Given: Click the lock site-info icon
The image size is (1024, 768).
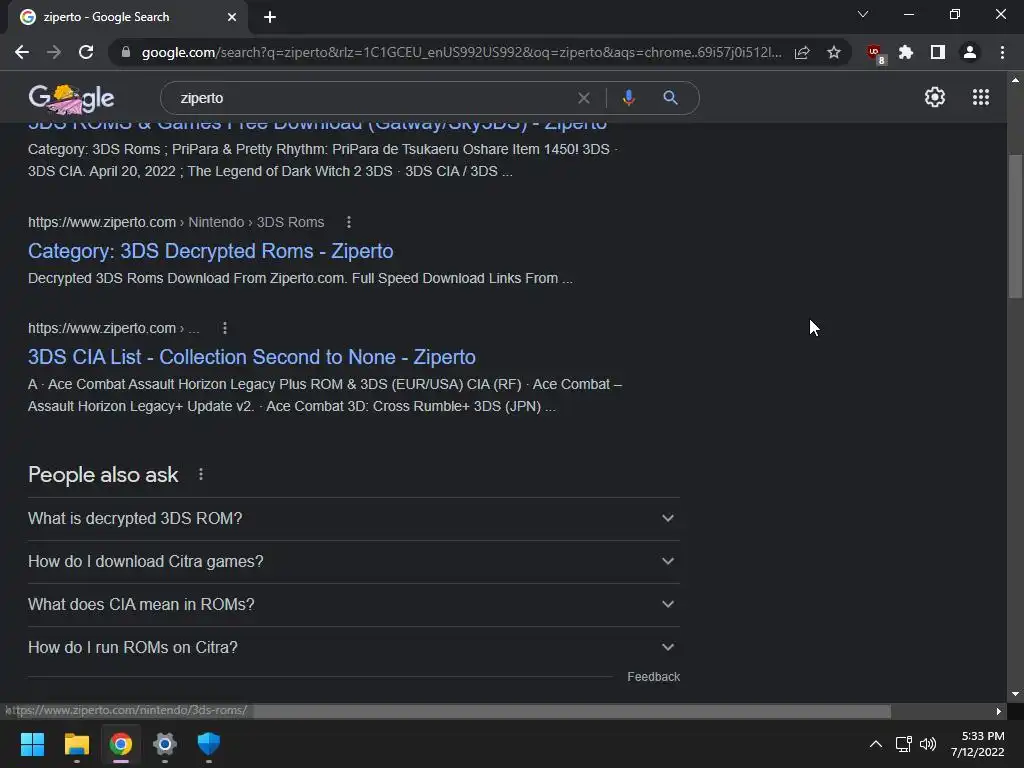Looking at the screenshot, I should click(126, 52).
